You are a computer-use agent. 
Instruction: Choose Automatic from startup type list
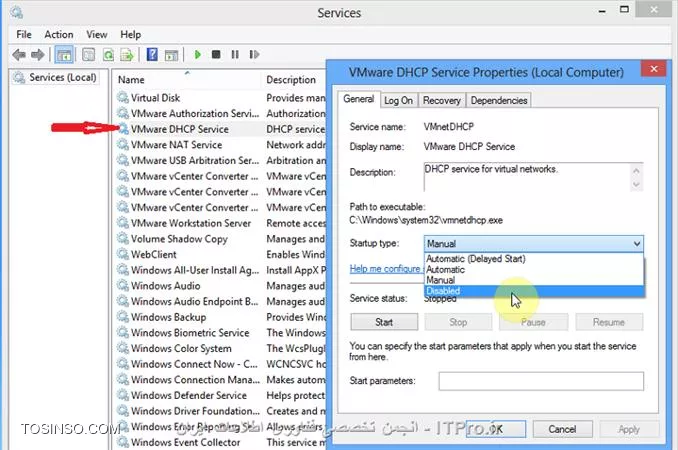tap(534, 269)
